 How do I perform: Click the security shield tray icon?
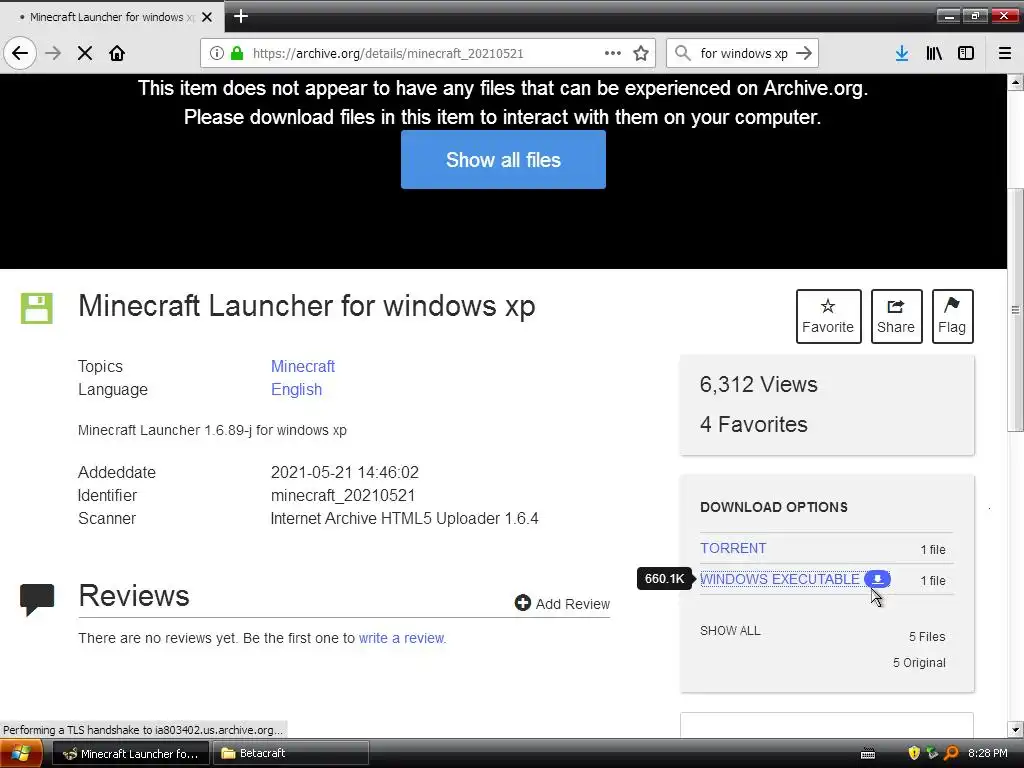tap(914, 753)
